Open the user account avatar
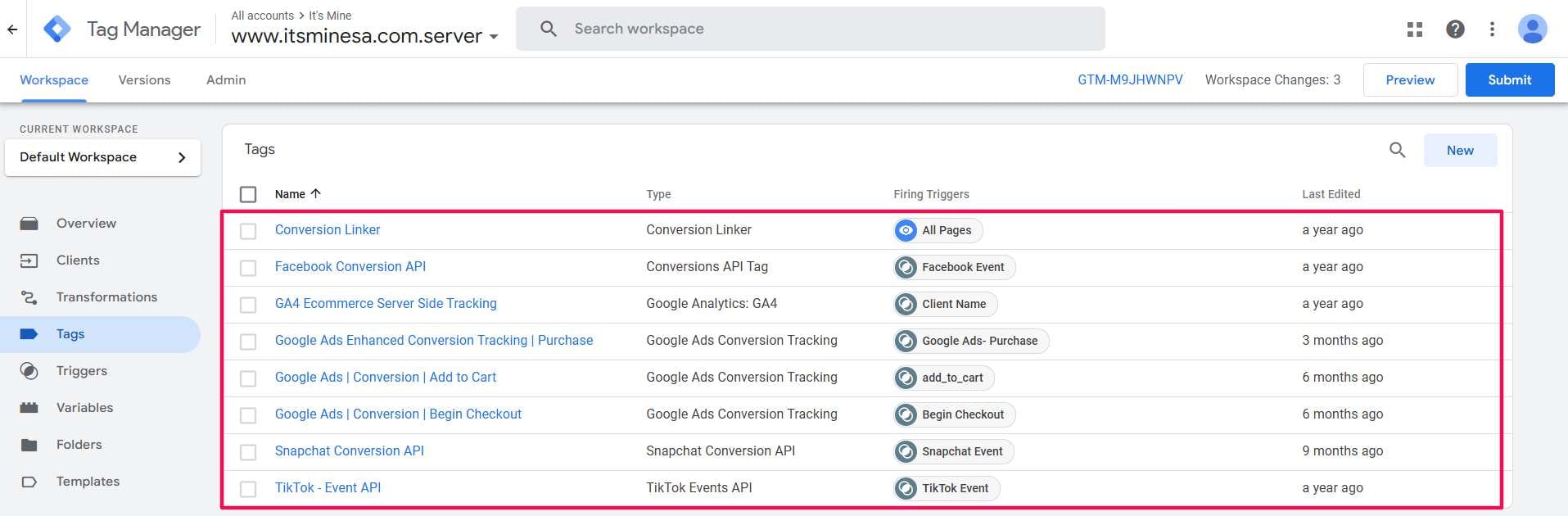Image resolution: width=1568 pixels, height=516 pixels. click(x=1532, y=29)
